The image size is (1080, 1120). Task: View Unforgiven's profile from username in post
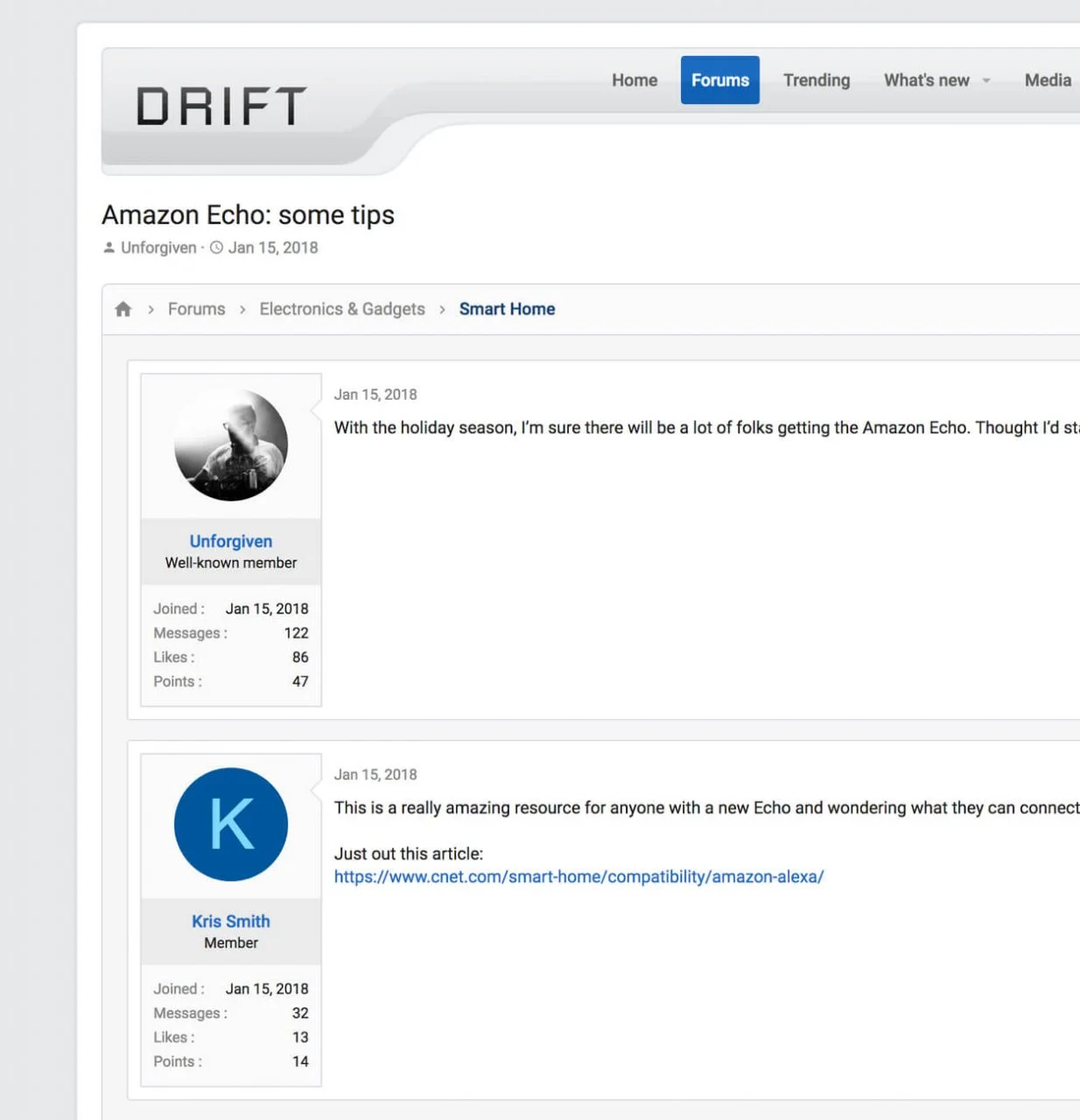[x=231, y=542]
